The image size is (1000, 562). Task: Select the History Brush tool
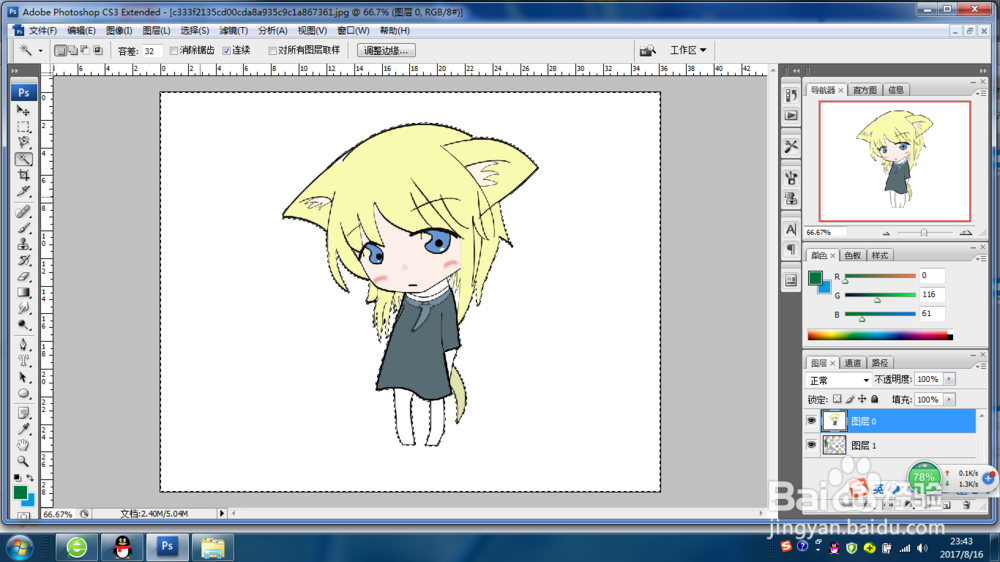click(x=24, y=260)
